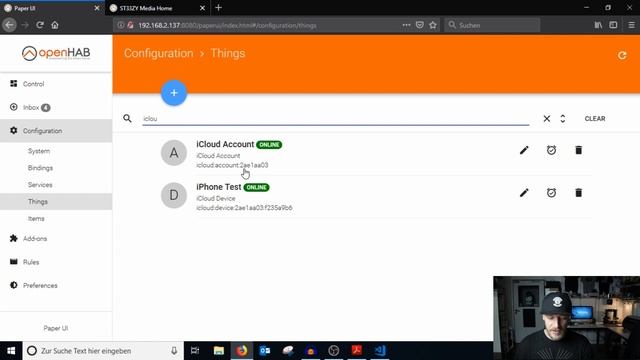Image resolution: width=640 pixels, height=360 pixels.
Task: Clear the search text with X icon
Action: pos(547,118)
